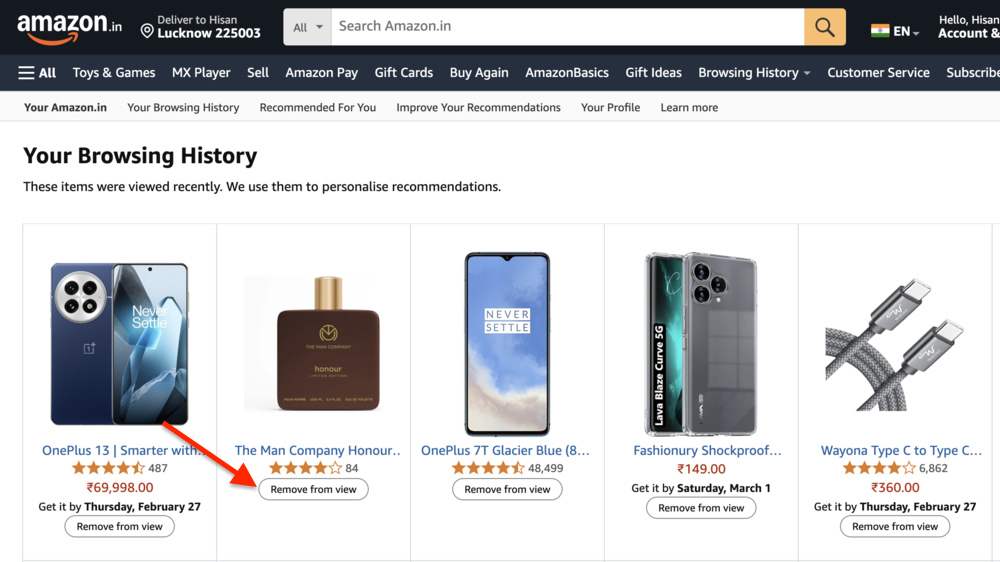Screen dimensions: 1000x562
Task: Click the Amazon.in logo
Action: click(69, 28)
